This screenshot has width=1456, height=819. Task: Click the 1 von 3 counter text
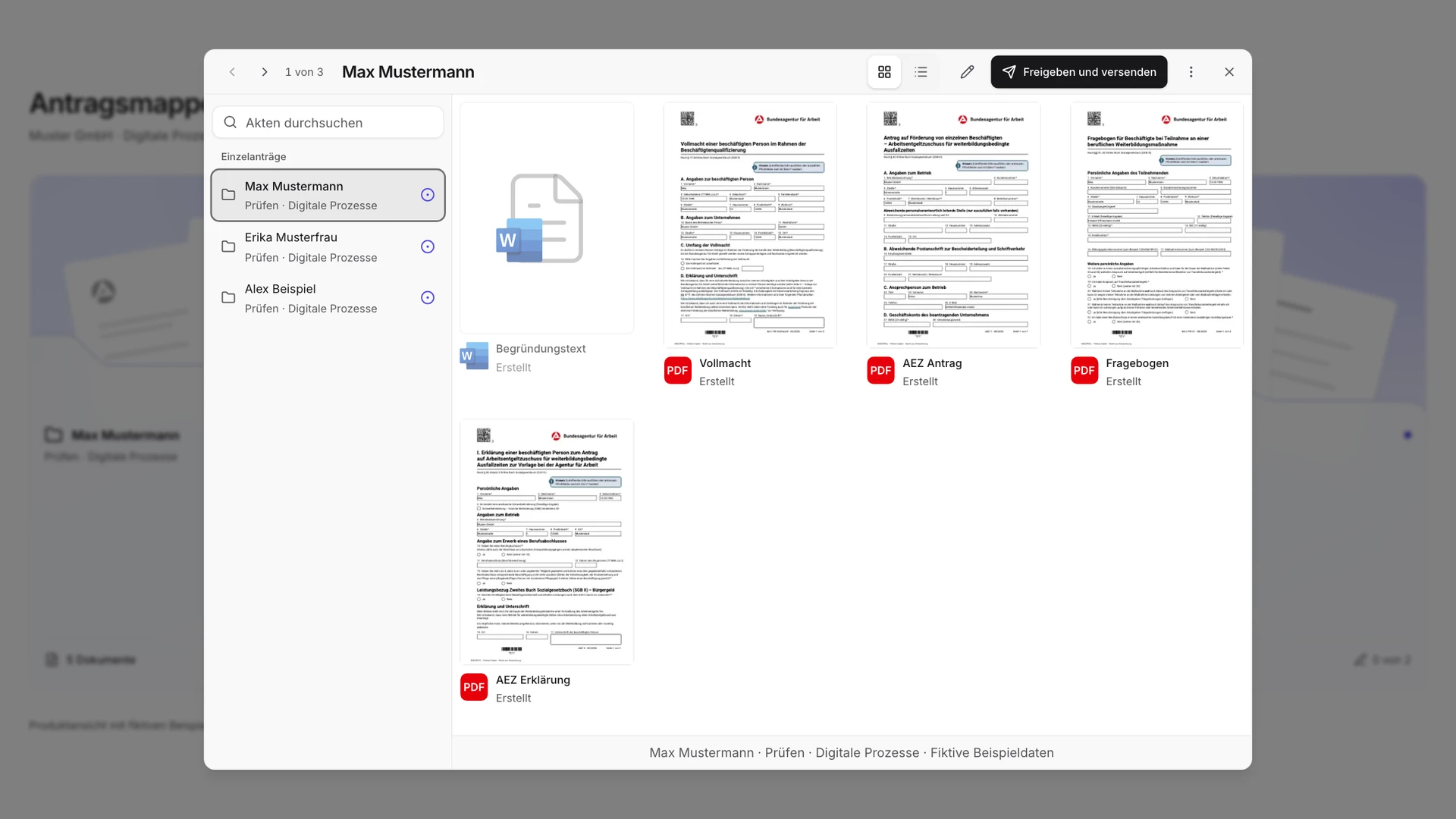tap(304, 72)
